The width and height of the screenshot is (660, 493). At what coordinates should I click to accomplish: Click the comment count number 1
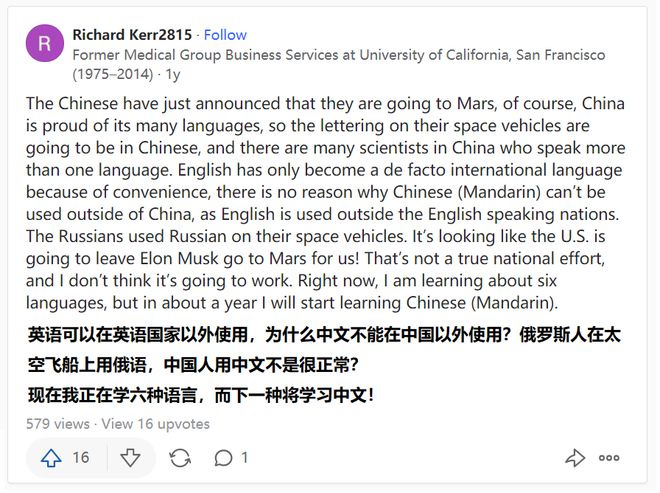point(245,458)
